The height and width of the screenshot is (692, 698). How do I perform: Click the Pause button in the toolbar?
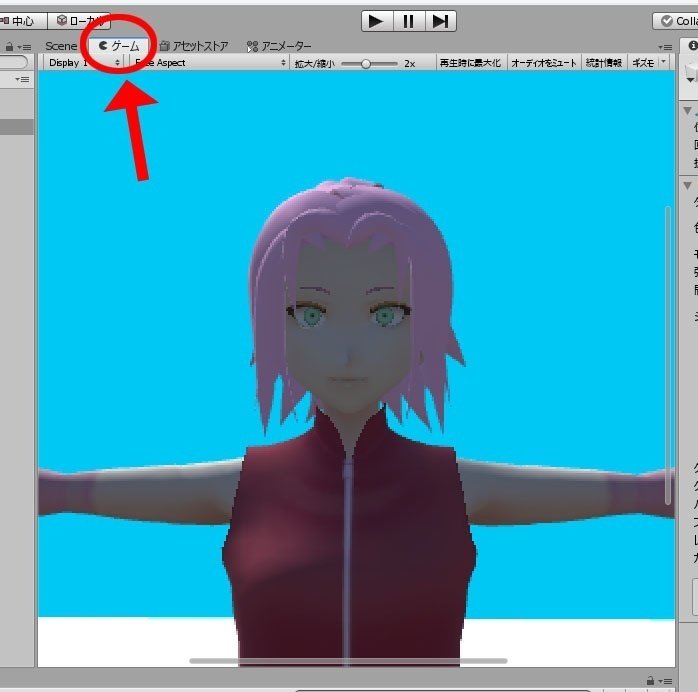[409, 21]
